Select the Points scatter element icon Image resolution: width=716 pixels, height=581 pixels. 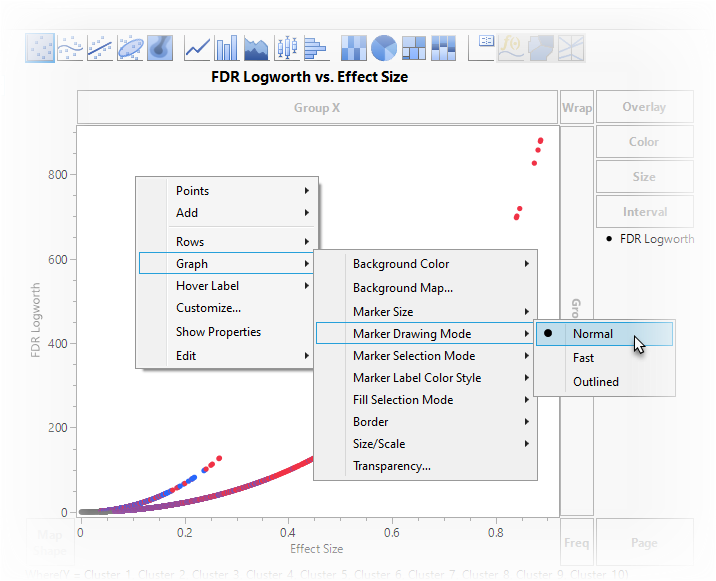tap(40, 47)
